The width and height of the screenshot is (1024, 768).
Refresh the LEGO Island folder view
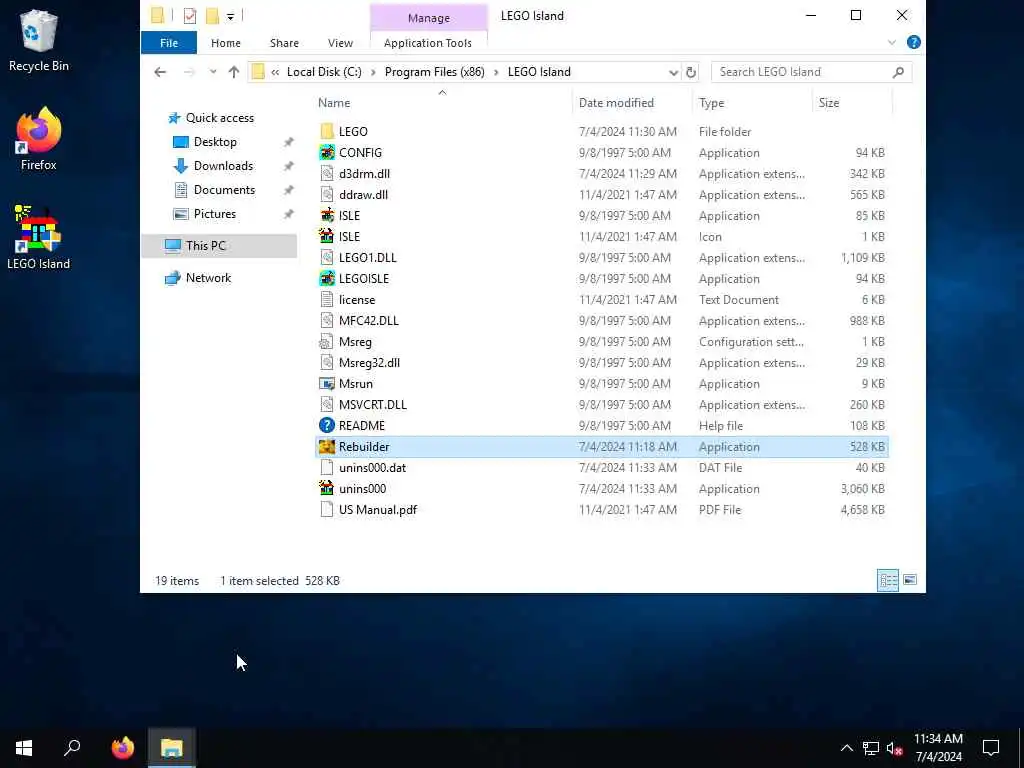click(x=691, y=72)
